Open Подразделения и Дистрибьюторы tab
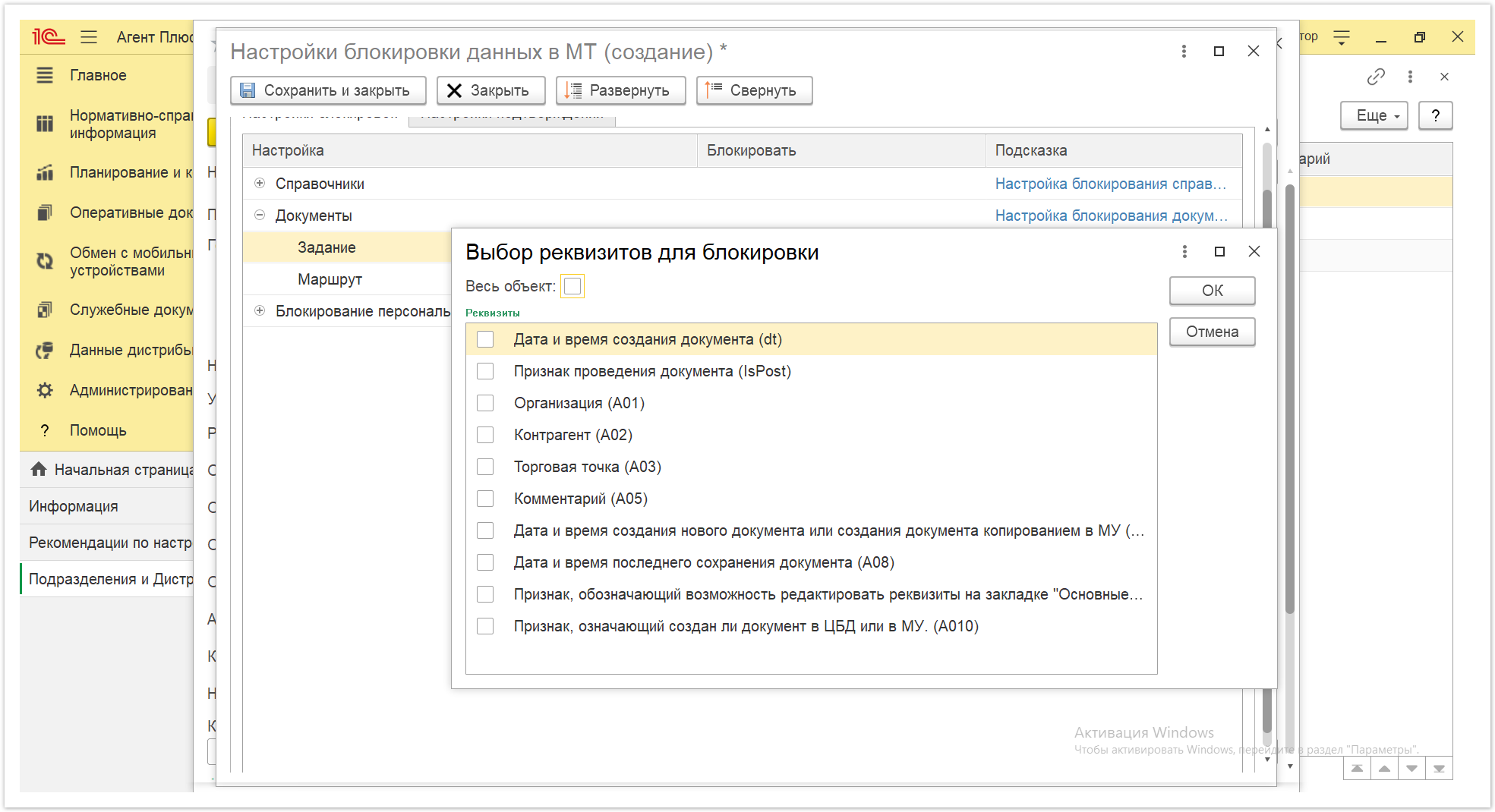This screenshot has width=1495, height=812. [x=106, y=579]
